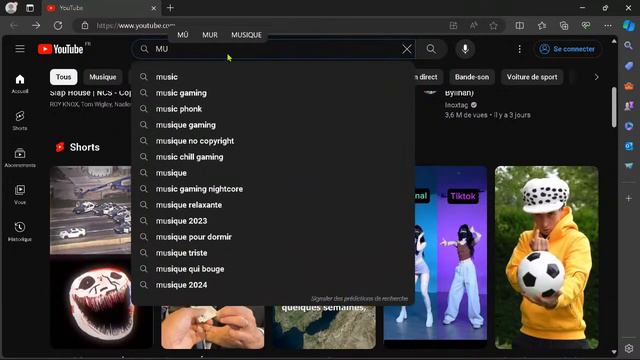Go to the YouTube logo home link
The width and height of the screenshot is (640, 360).
point(61,49)
